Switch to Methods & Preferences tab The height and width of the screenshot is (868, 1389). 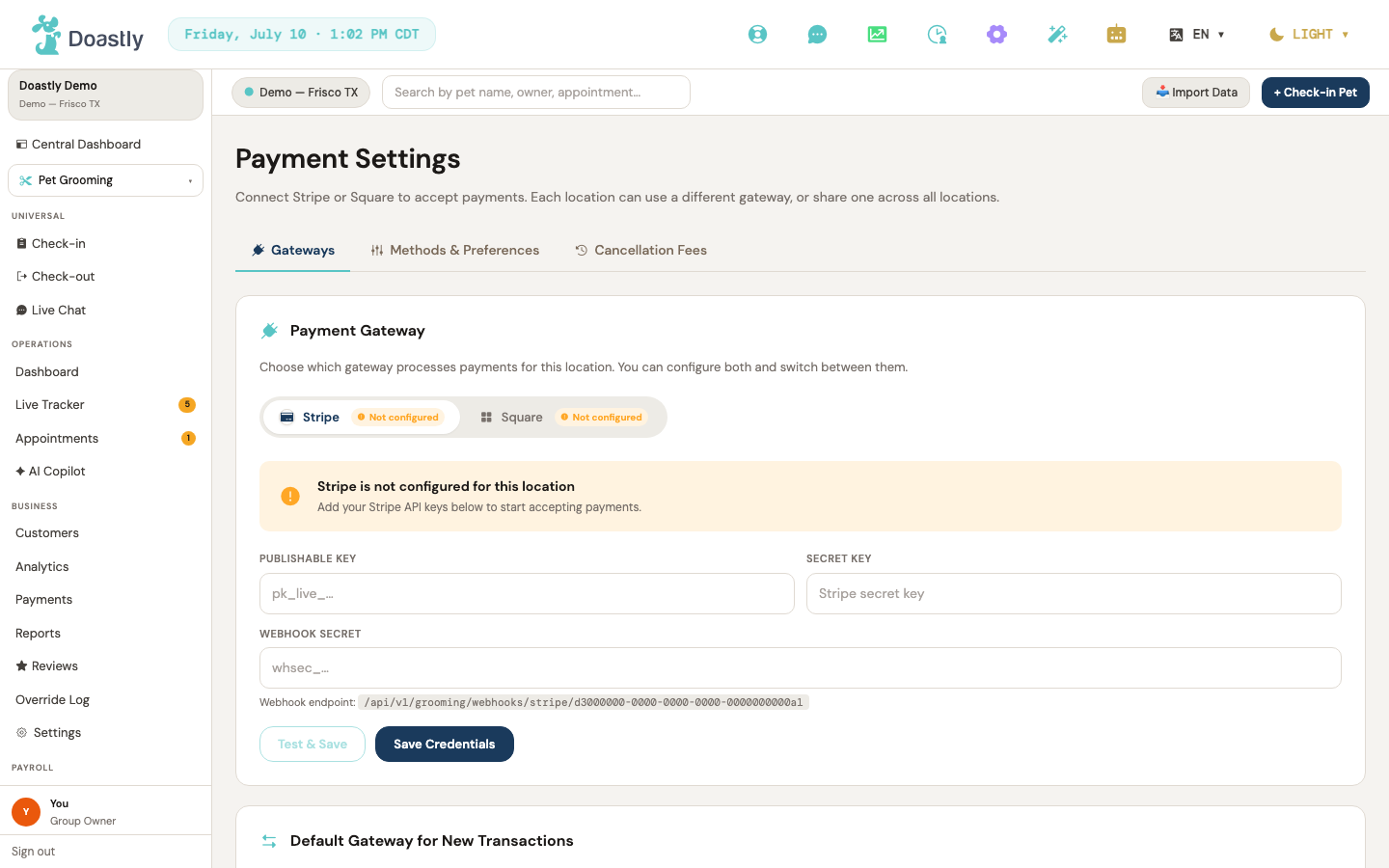tap(455, 251)
